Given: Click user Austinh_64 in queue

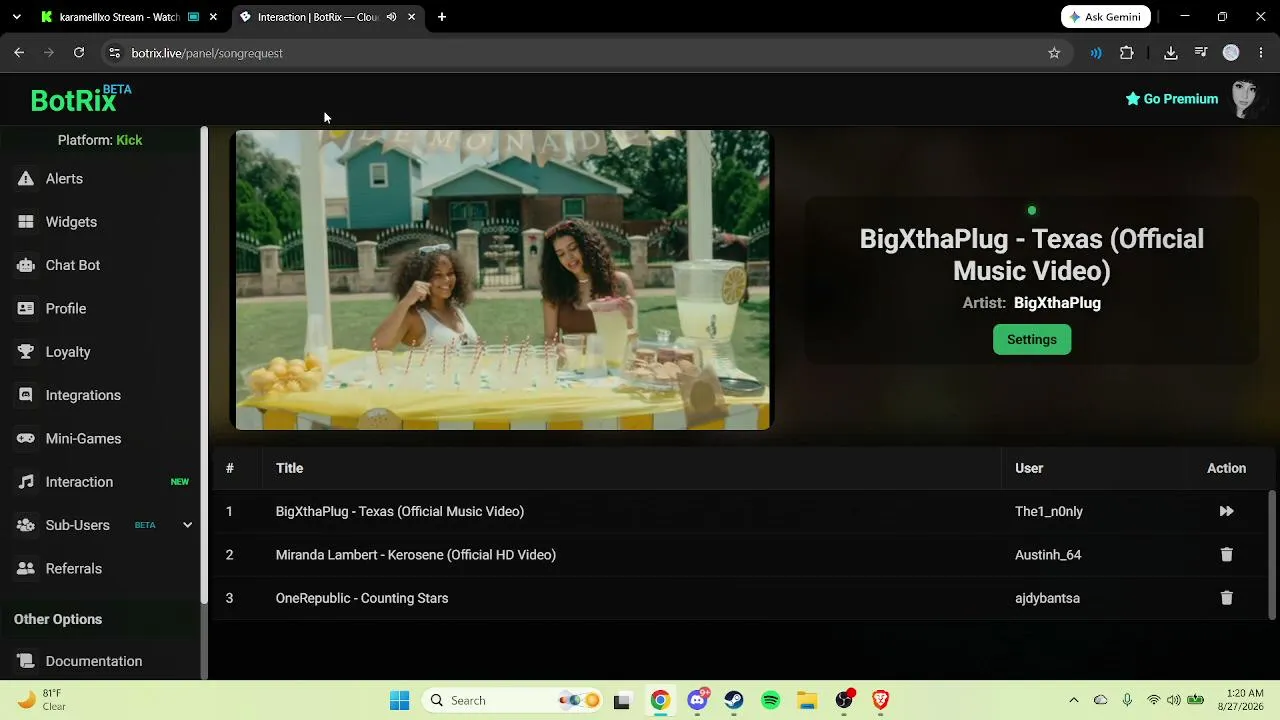Looking at the screenshot, I should pos(1048,555).
